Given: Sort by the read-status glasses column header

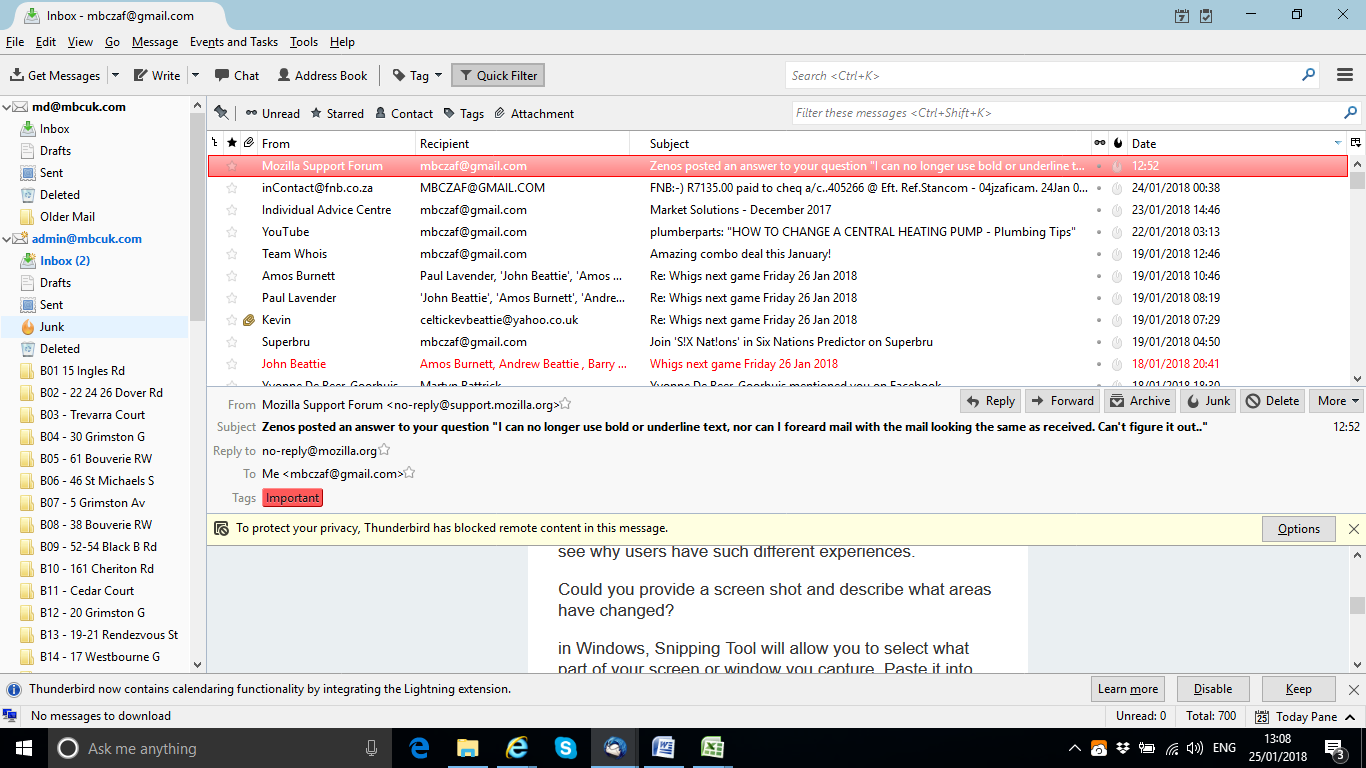Looking at the screenshot, I should [1100, 143].
